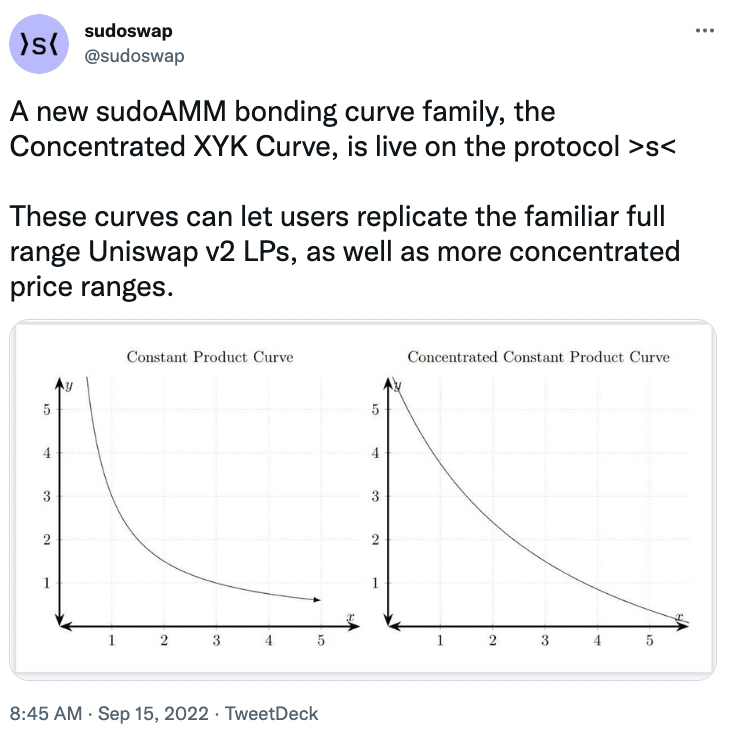This screenshot has height=743, width=736.
Task: Click tick label 5 on right chart's y-axis
Action: point(375,409)
